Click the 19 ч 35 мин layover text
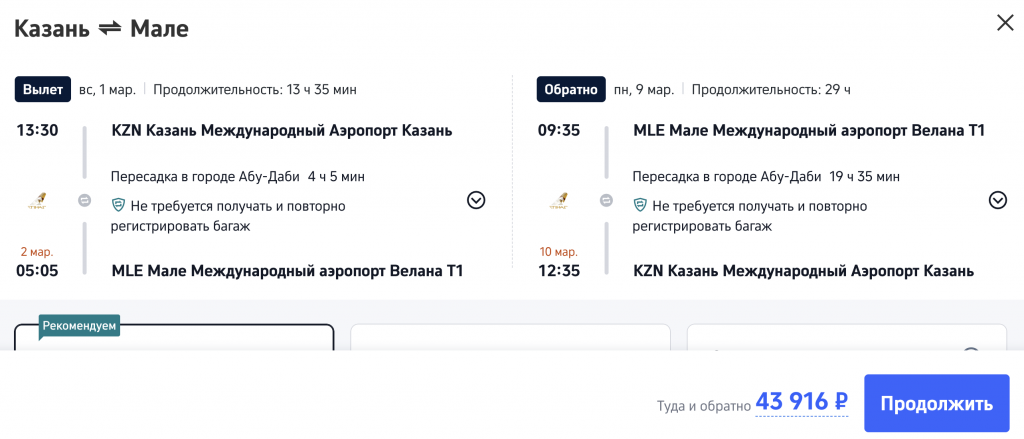 pos(865,176)
